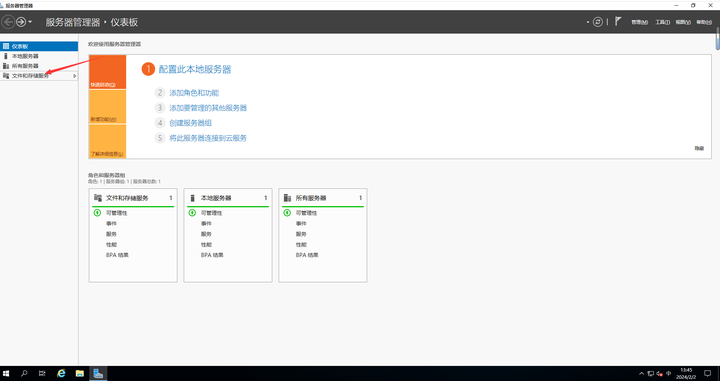The height and width of the screenshot is (381, 720).
Task: Click 服务 in 本地服务器 tile
Action: (206, 234)
